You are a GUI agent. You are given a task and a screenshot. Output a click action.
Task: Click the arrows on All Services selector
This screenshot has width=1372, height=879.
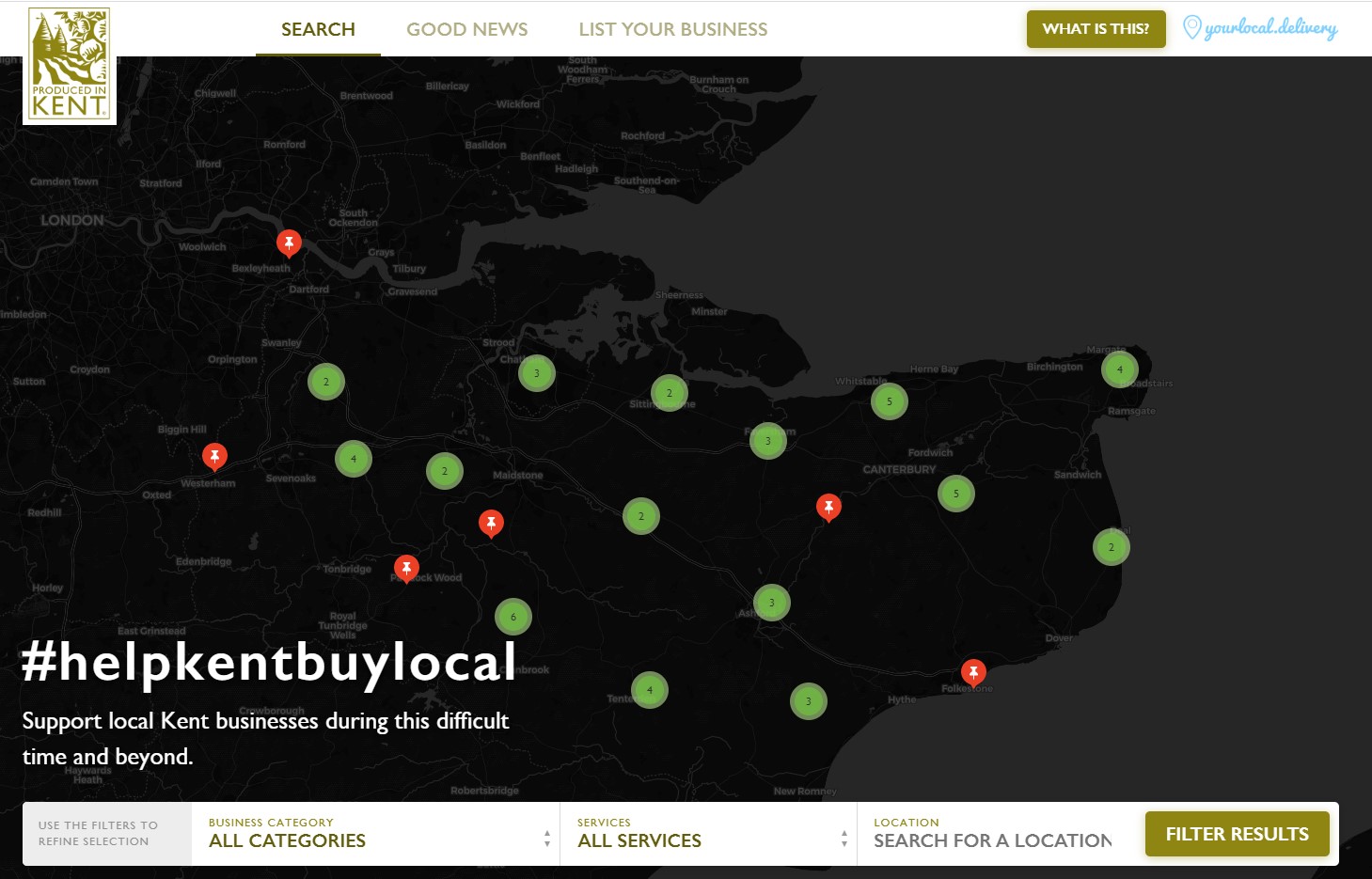point(844,838)
